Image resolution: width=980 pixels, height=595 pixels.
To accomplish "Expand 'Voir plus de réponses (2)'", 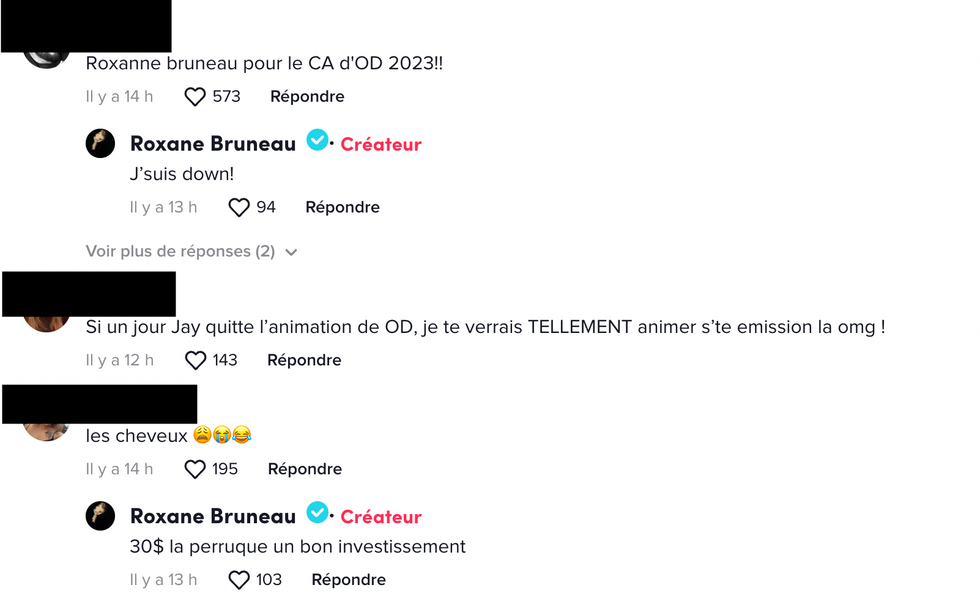I will 180,252.
